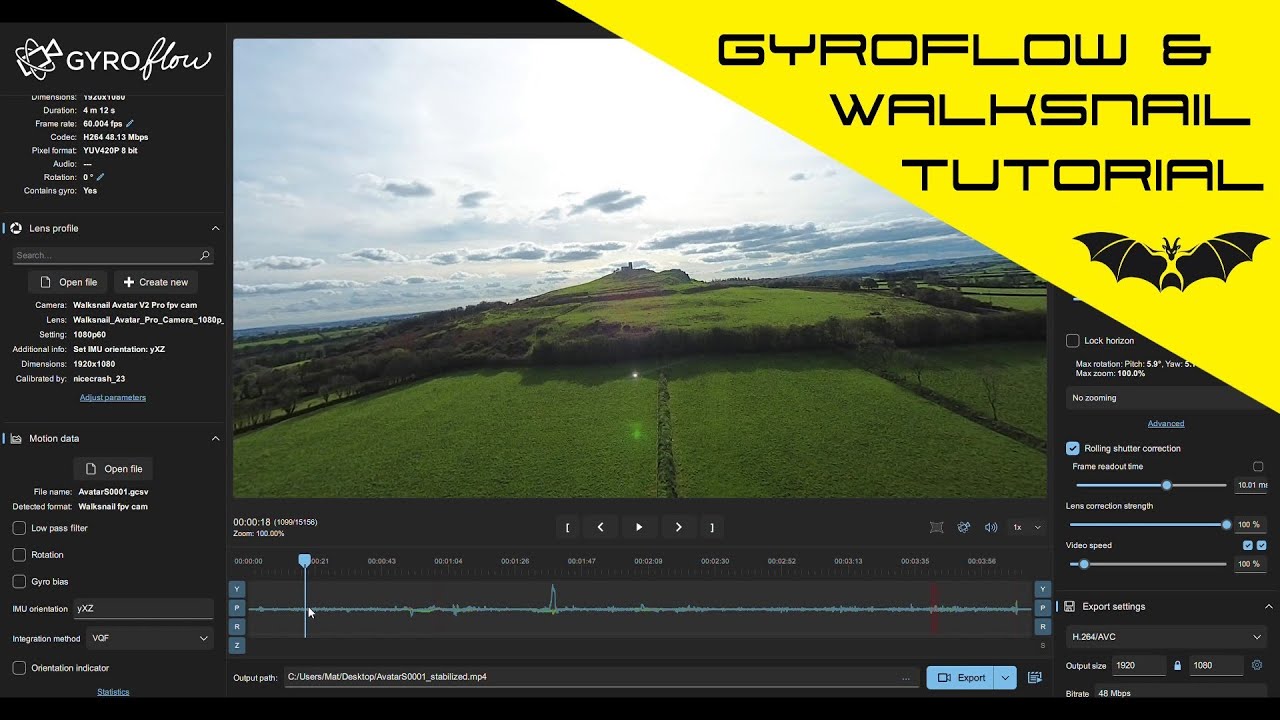Open the Export dropdown arrow

click(x=1006, y=677)
